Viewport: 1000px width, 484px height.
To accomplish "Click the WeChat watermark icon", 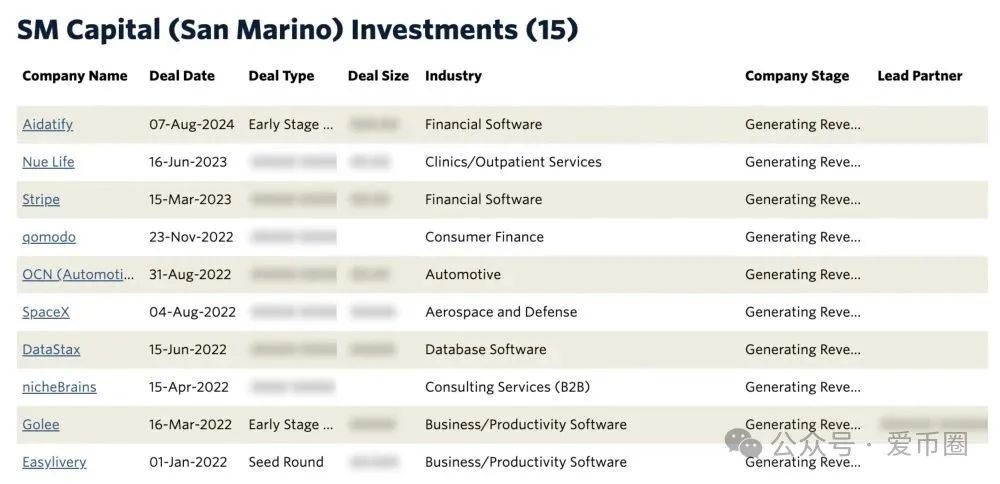I will 744,443.
